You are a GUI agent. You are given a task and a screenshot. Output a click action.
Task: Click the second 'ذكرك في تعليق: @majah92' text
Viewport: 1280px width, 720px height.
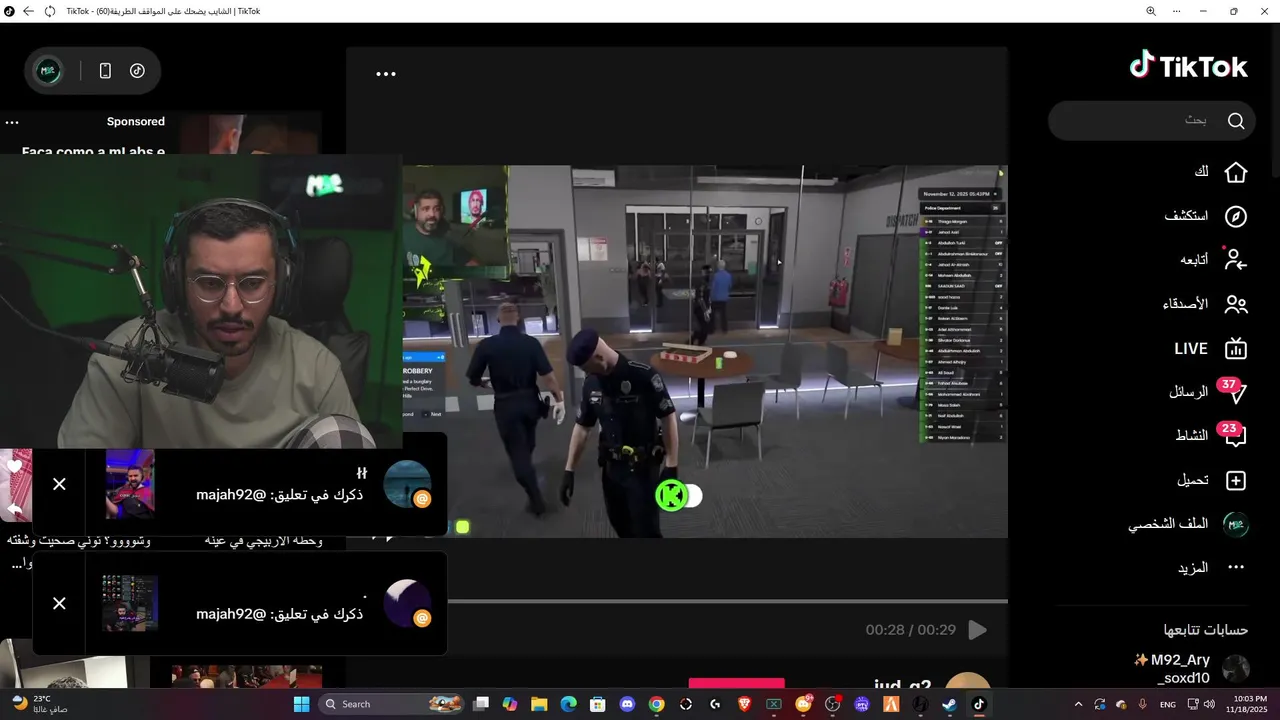coord(280,614)
